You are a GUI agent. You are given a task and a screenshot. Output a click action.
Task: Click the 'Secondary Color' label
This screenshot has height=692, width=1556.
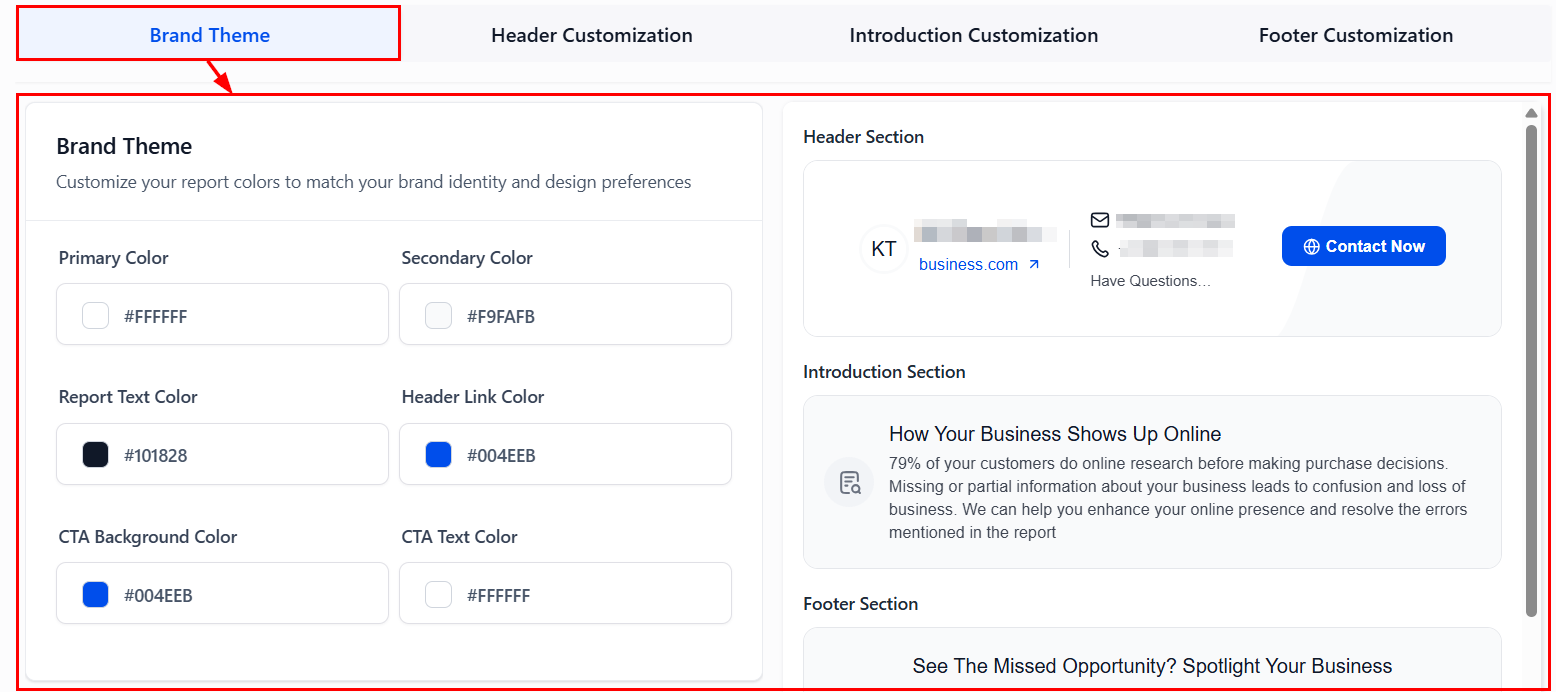(x=467, y=258)
